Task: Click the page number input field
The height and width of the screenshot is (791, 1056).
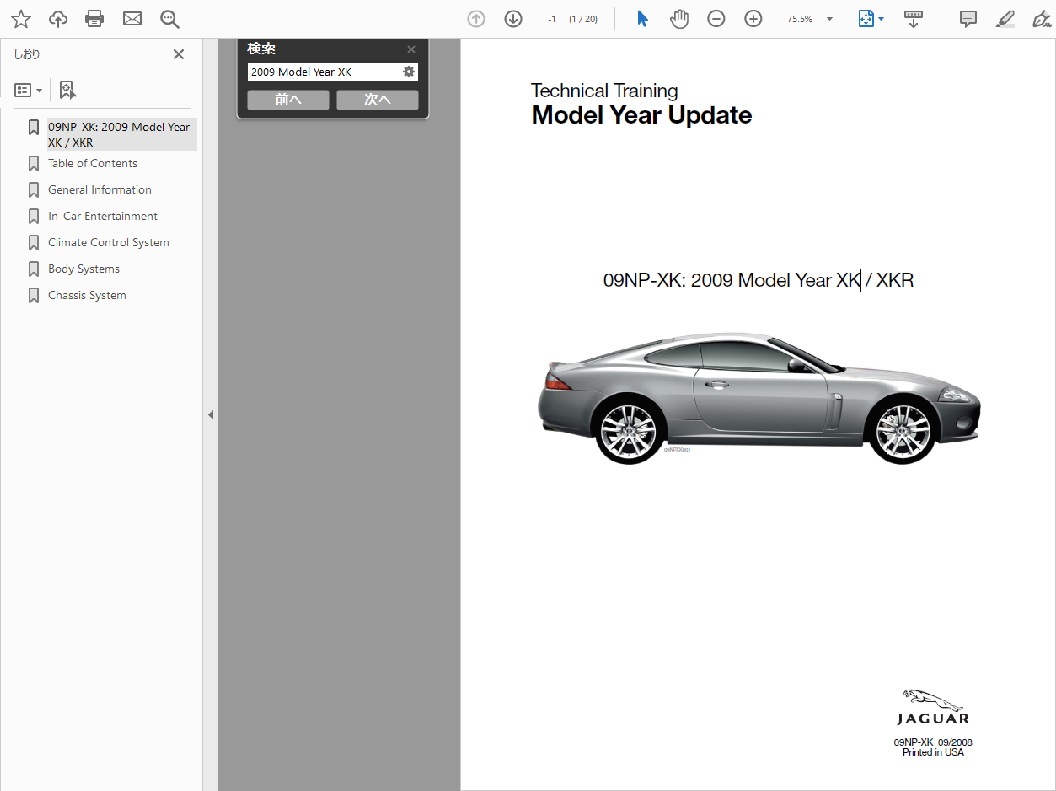Action: click(552, 19)
